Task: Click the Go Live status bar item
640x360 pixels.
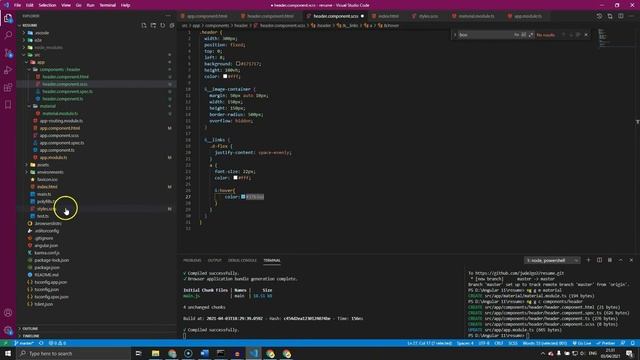Action: tap(582, 343)
